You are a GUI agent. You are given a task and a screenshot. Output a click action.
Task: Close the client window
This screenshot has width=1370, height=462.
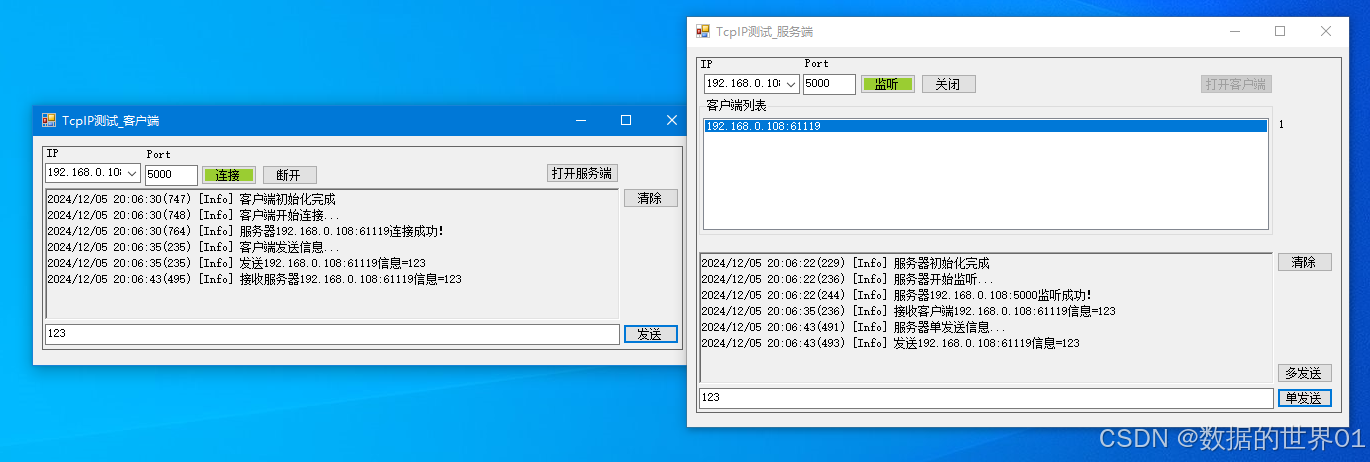click(x=672, y=120)
